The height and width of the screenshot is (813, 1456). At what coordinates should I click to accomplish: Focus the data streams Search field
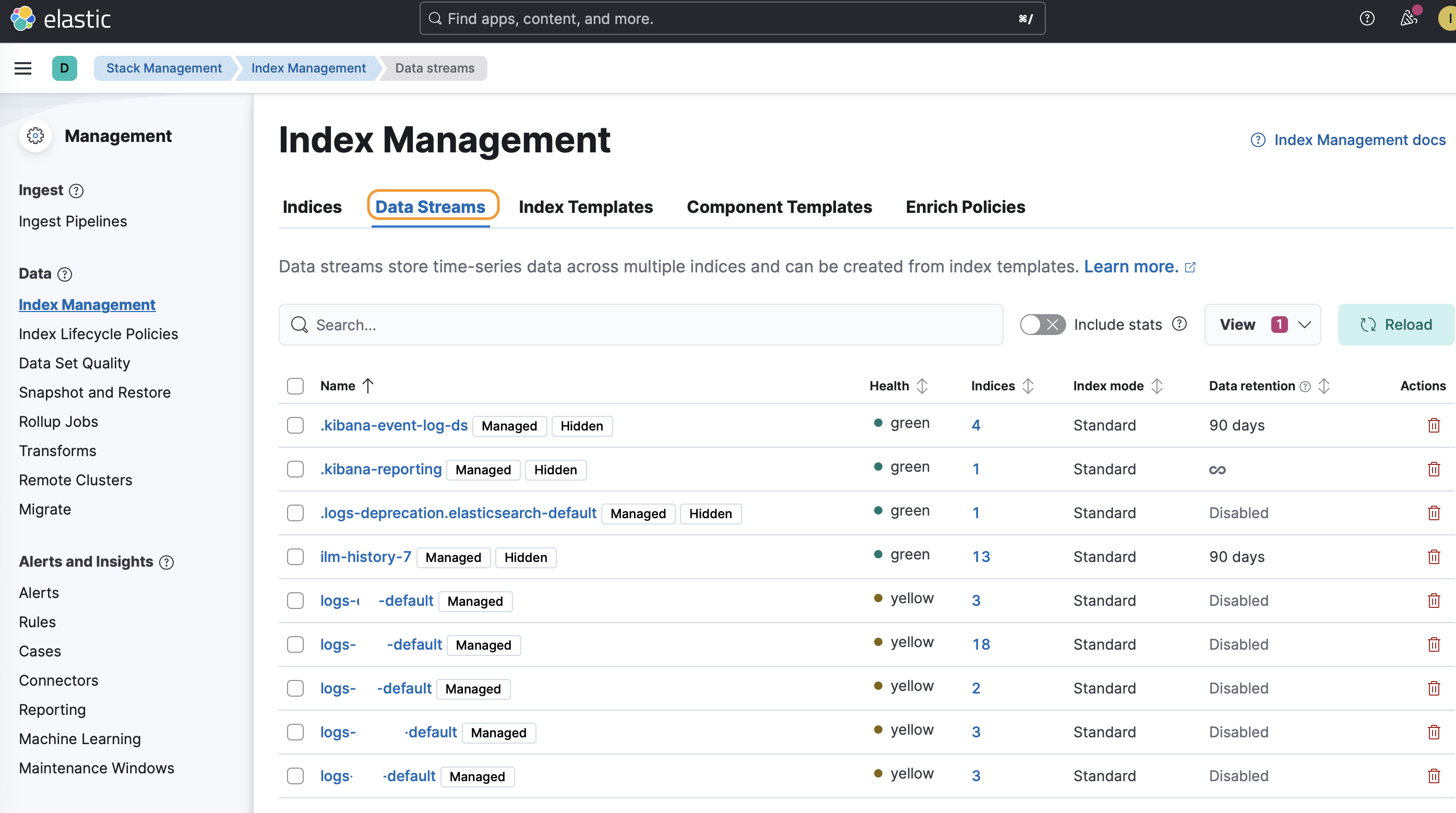click(640, 325)
